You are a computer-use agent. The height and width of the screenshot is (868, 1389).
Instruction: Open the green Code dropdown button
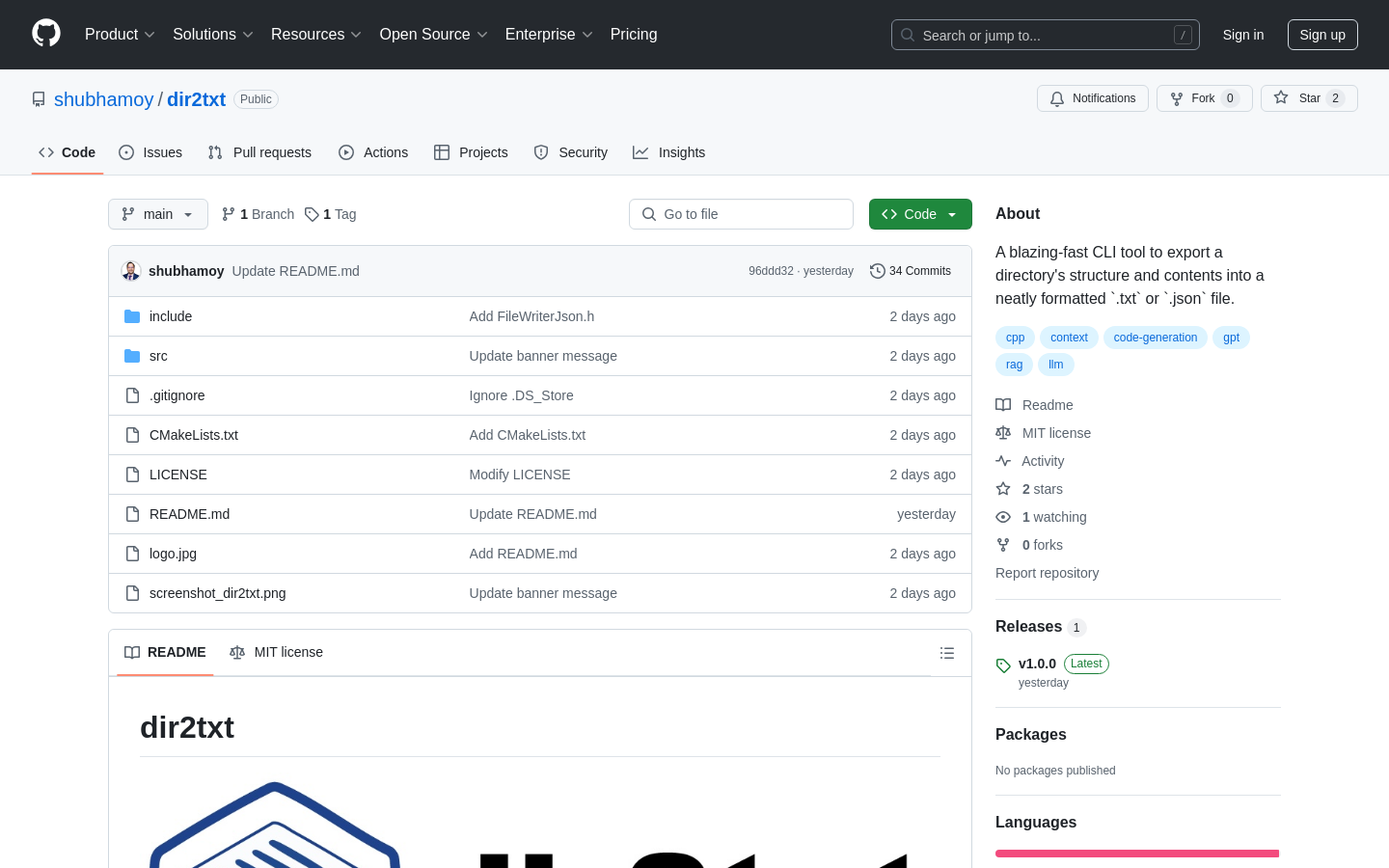(920, 214)
